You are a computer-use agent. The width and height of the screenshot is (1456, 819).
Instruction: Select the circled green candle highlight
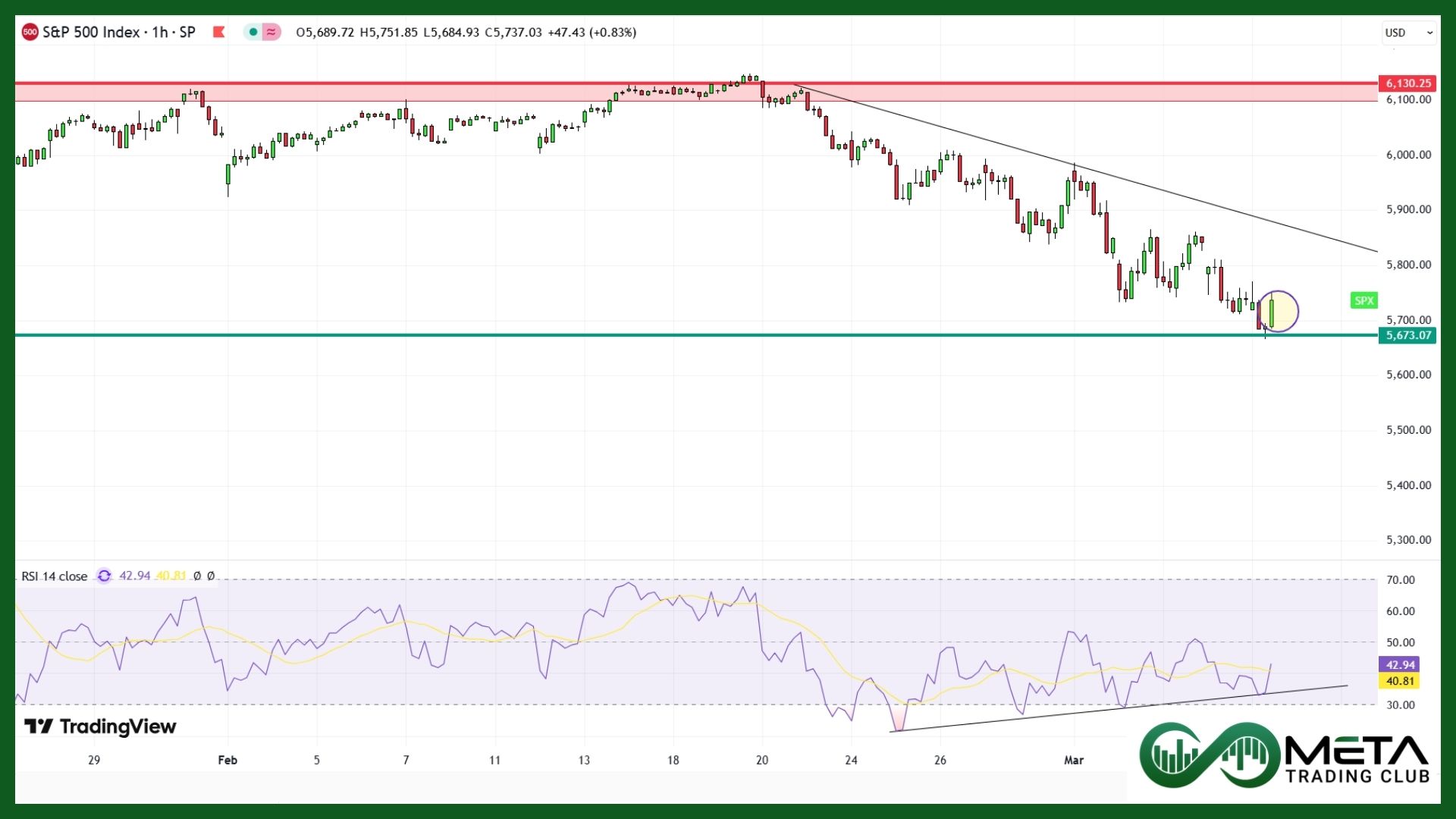click(1279, 311)
